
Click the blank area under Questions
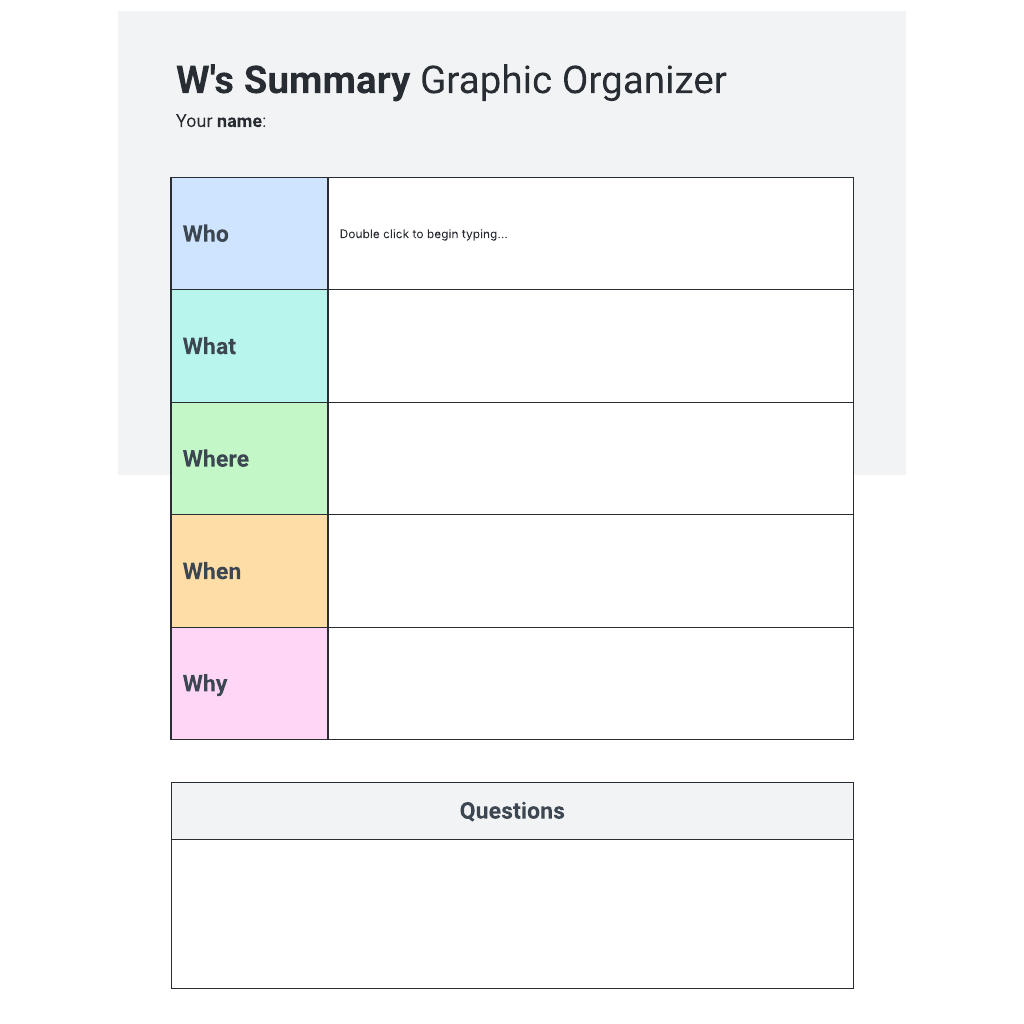[512, 914]
